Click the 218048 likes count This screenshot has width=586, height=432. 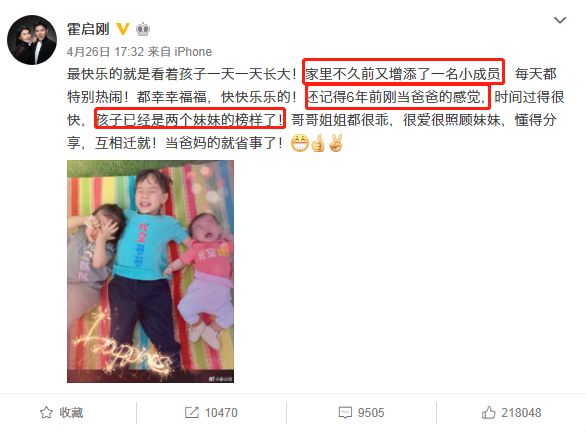coord(521,413)
